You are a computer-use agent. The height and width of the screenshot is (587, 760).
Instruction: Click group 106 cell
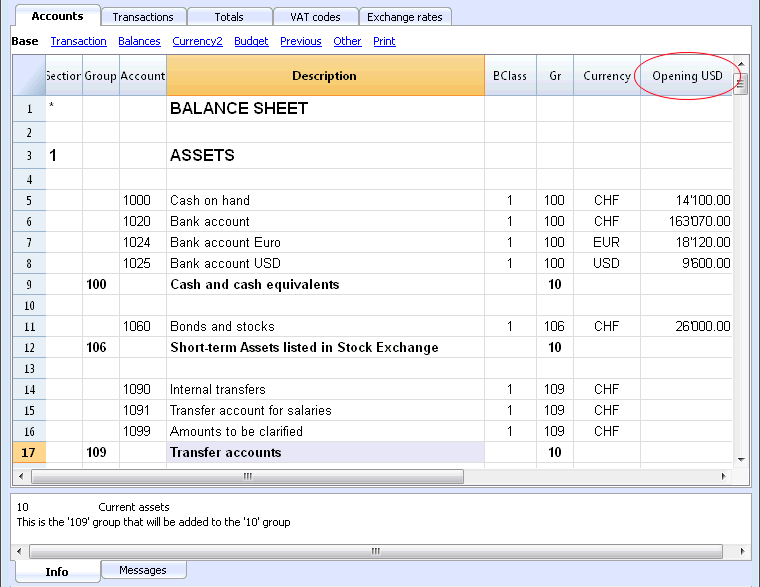point(101,348)
